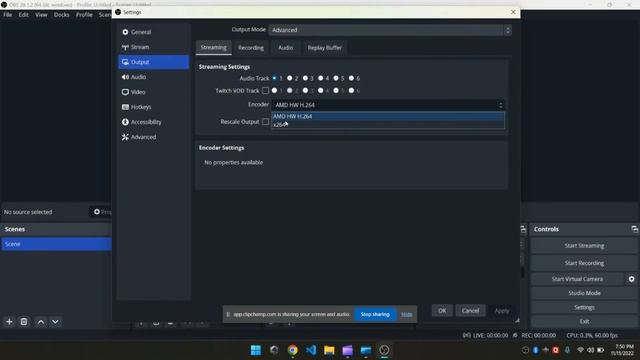Click the Bluetooth tray icon
The width and height of the screenshot is (640, 360).
click(536, 350)
